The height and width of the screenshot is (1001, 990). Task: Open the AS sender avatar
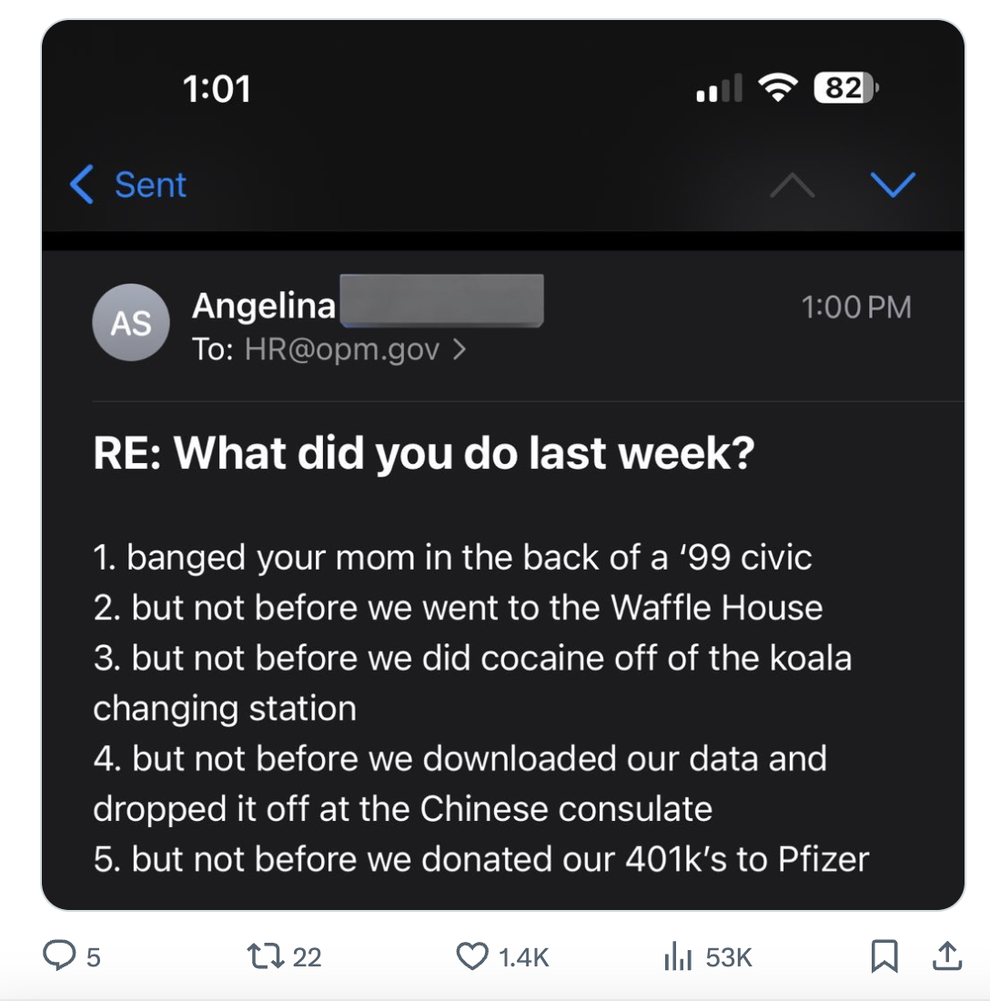[131, 322]
